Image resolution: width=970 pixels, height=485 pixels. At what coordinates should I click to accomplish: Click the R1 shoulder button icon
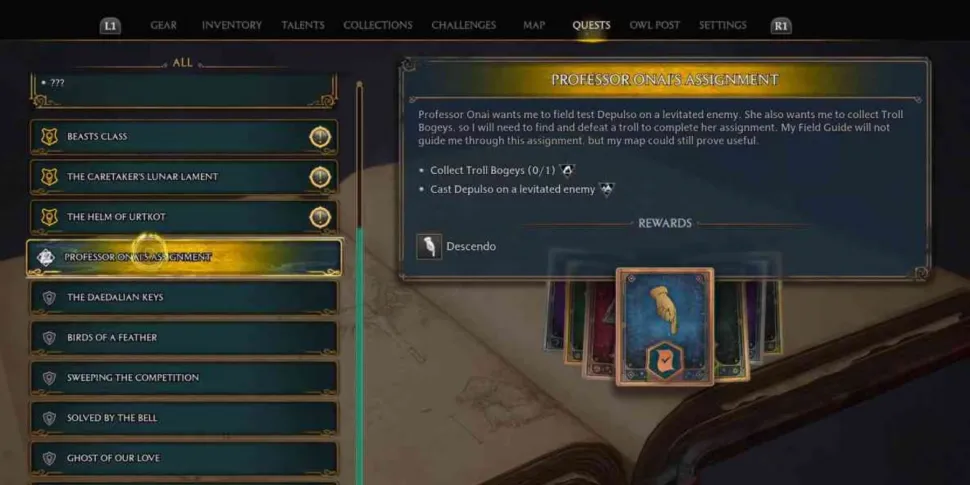pos(781,26)
